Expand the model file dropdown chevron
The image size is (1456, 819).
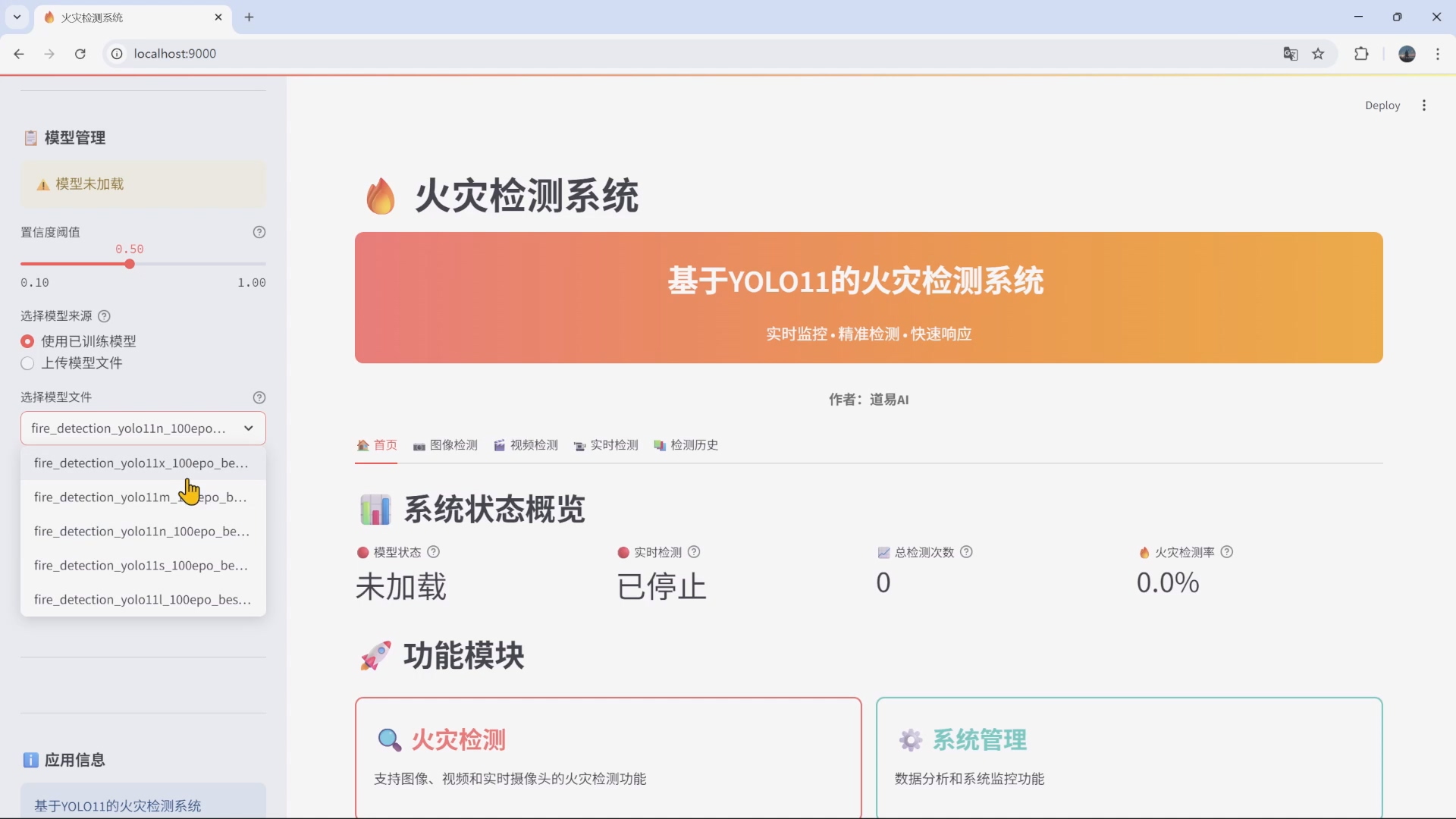249,428
